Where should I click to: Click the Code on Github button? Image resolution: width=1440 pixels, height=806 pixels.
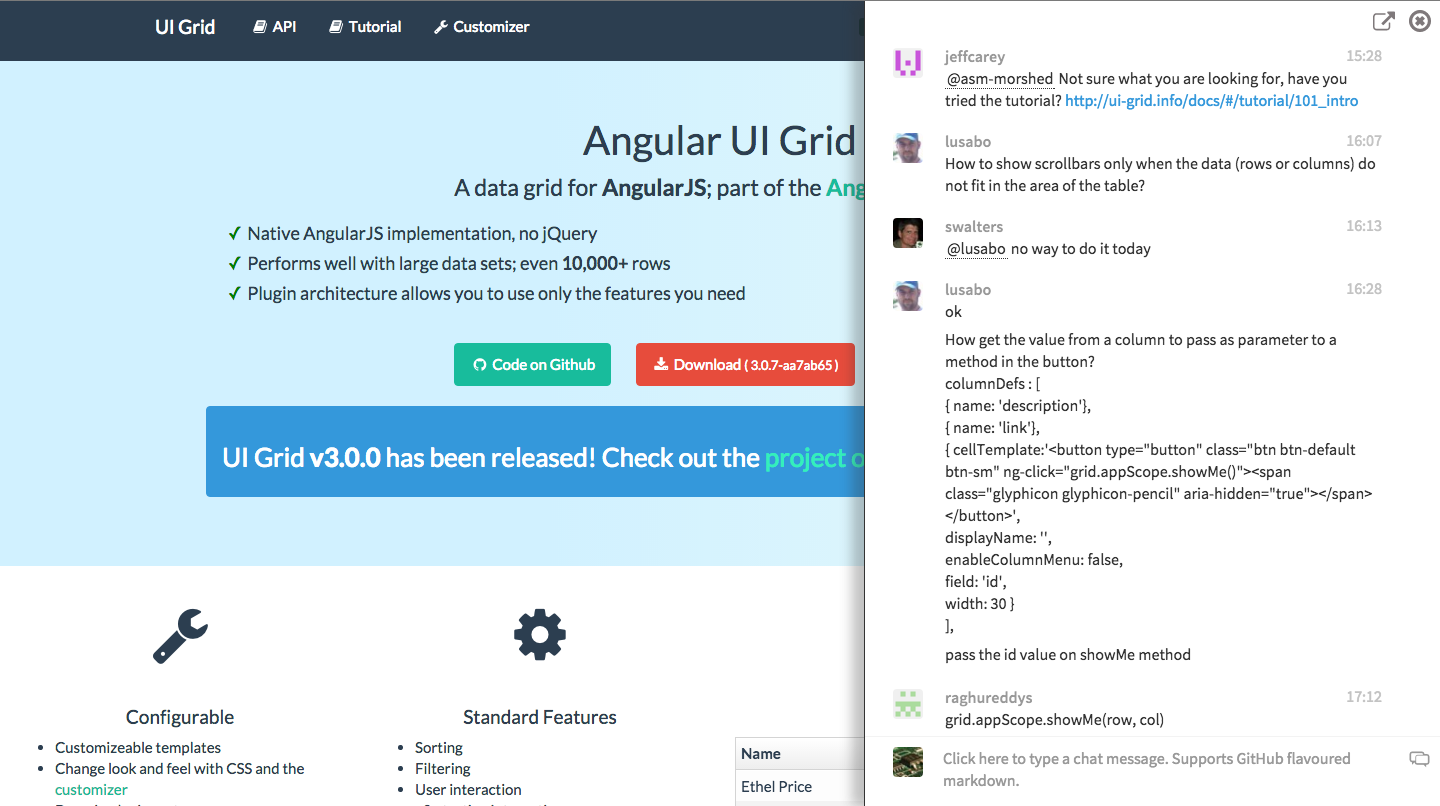click(532, 365)
